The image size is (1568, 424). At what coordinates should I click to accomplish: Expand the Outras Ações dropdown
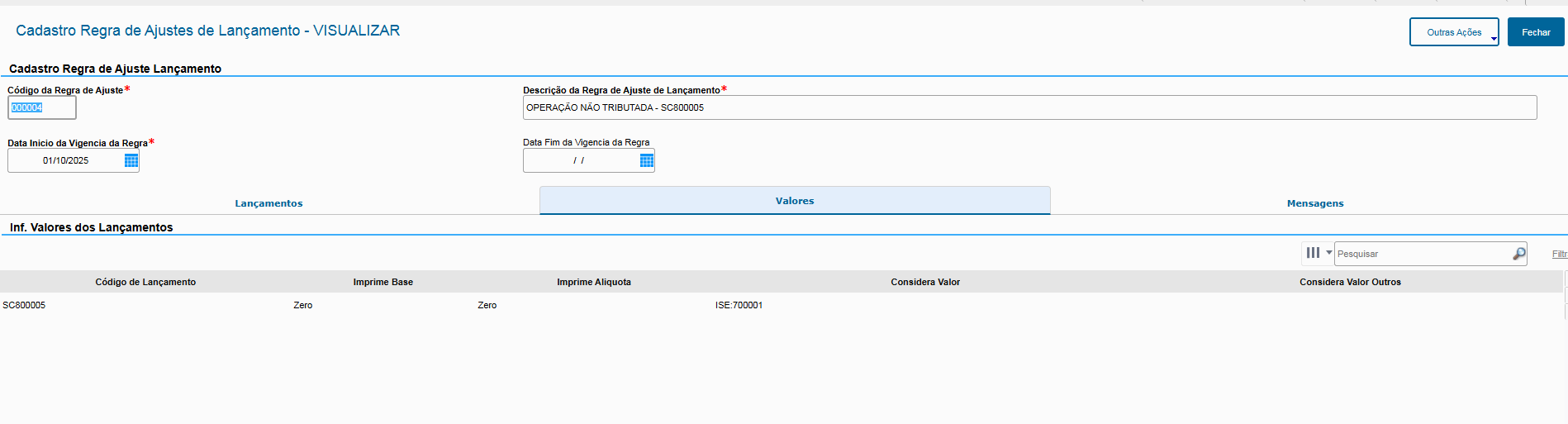1453,32
